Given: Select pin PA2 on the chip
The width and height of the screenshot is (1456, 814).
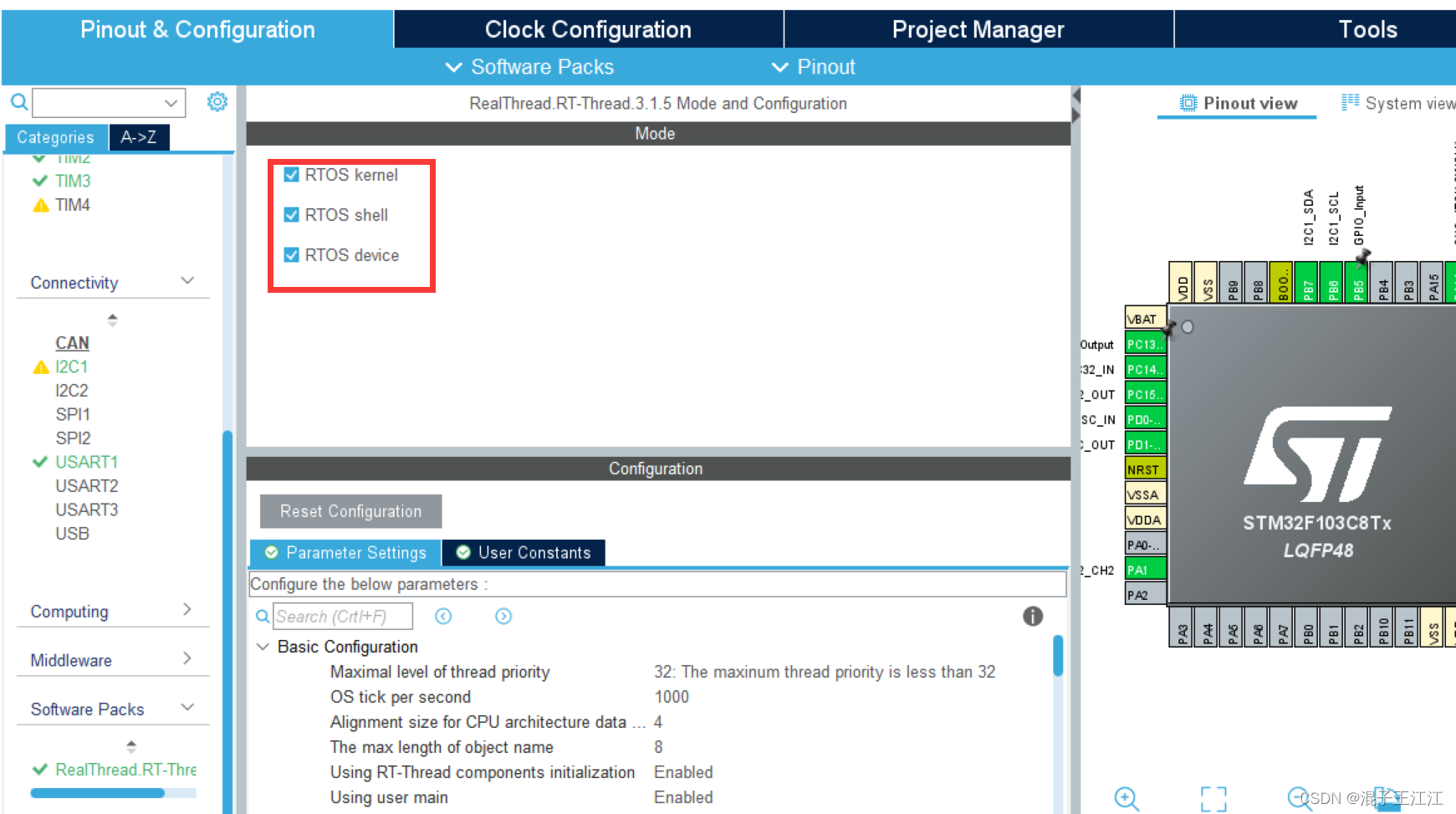Looking at the screenshot, I should point(1146,595).
